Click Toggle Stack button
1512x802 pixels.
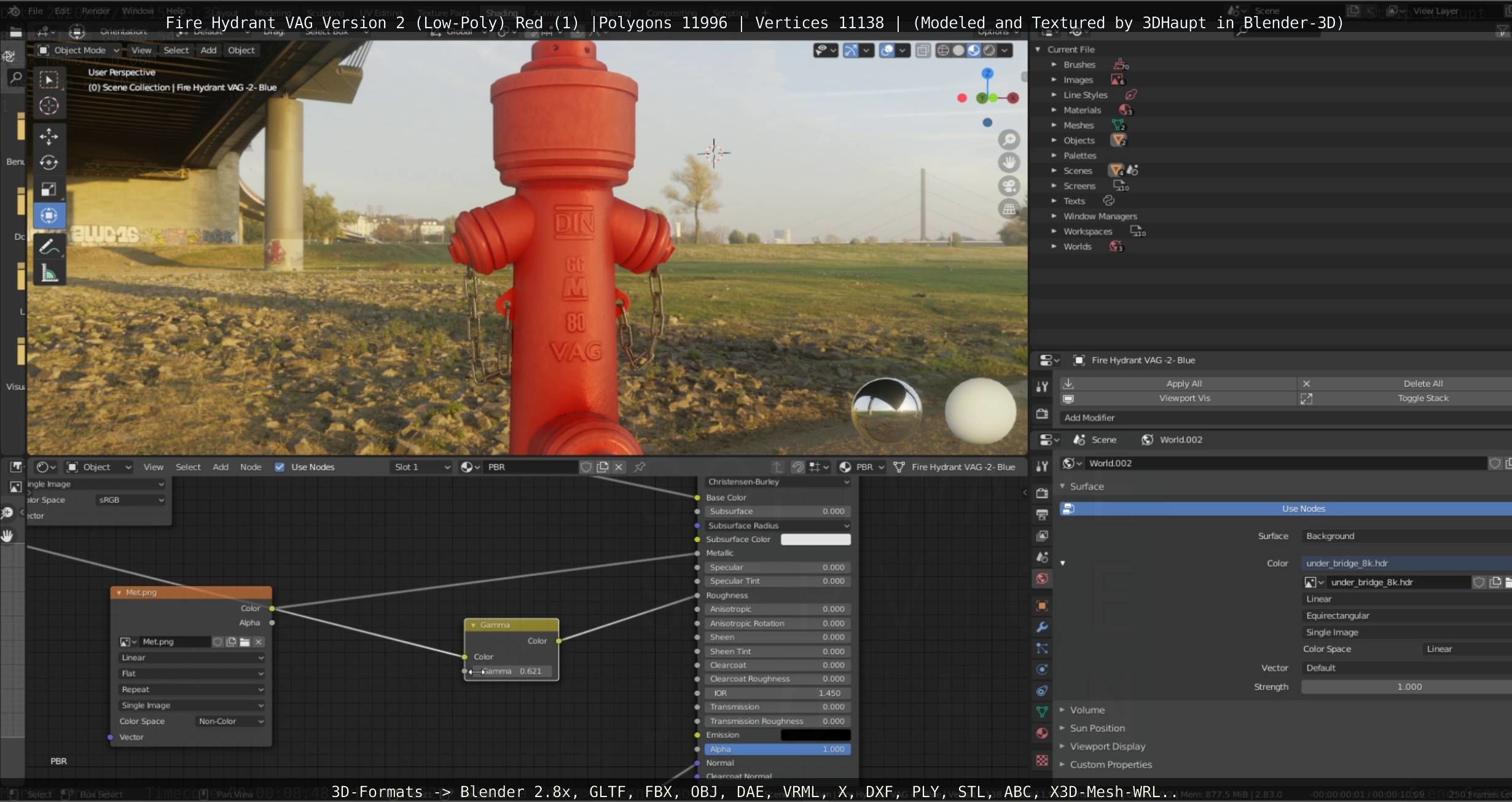click(x=1404, y=399)
